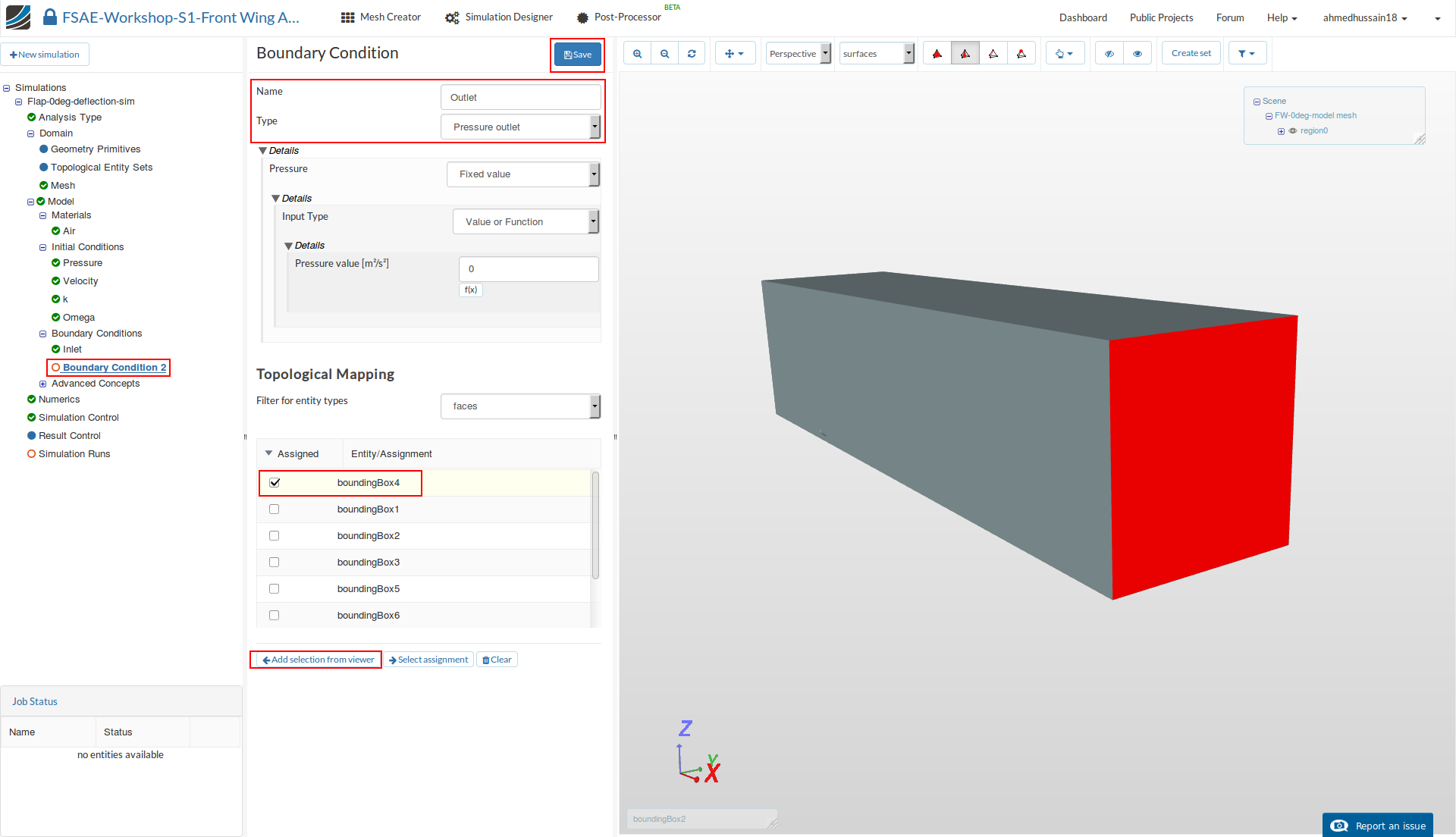
Task: Click the zoom in viewer icon
Action: pyautogui.click(x=637, y=54)
